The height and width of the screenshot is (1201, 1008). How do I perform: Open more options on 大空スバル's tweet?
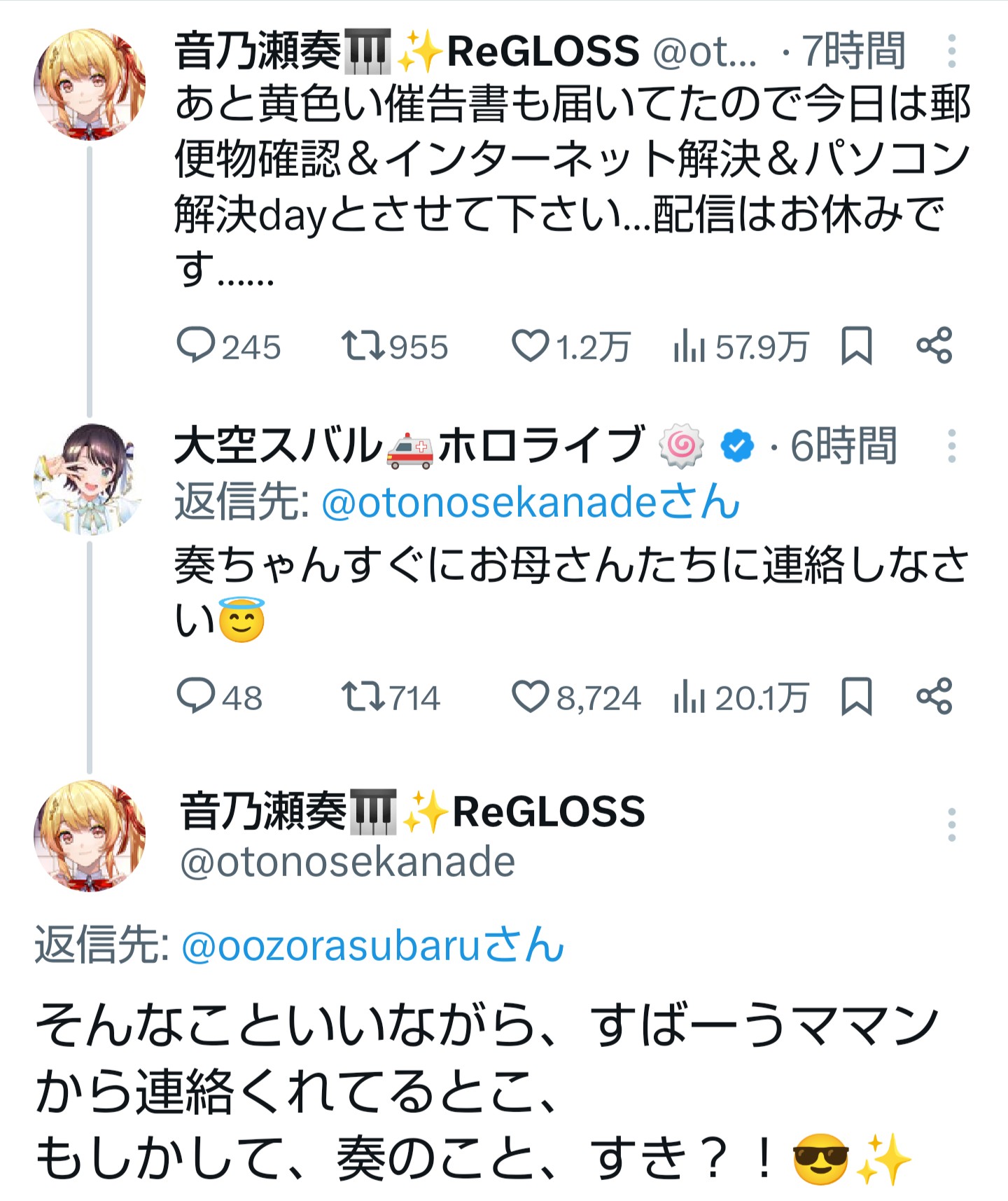(x=951, y=446)
